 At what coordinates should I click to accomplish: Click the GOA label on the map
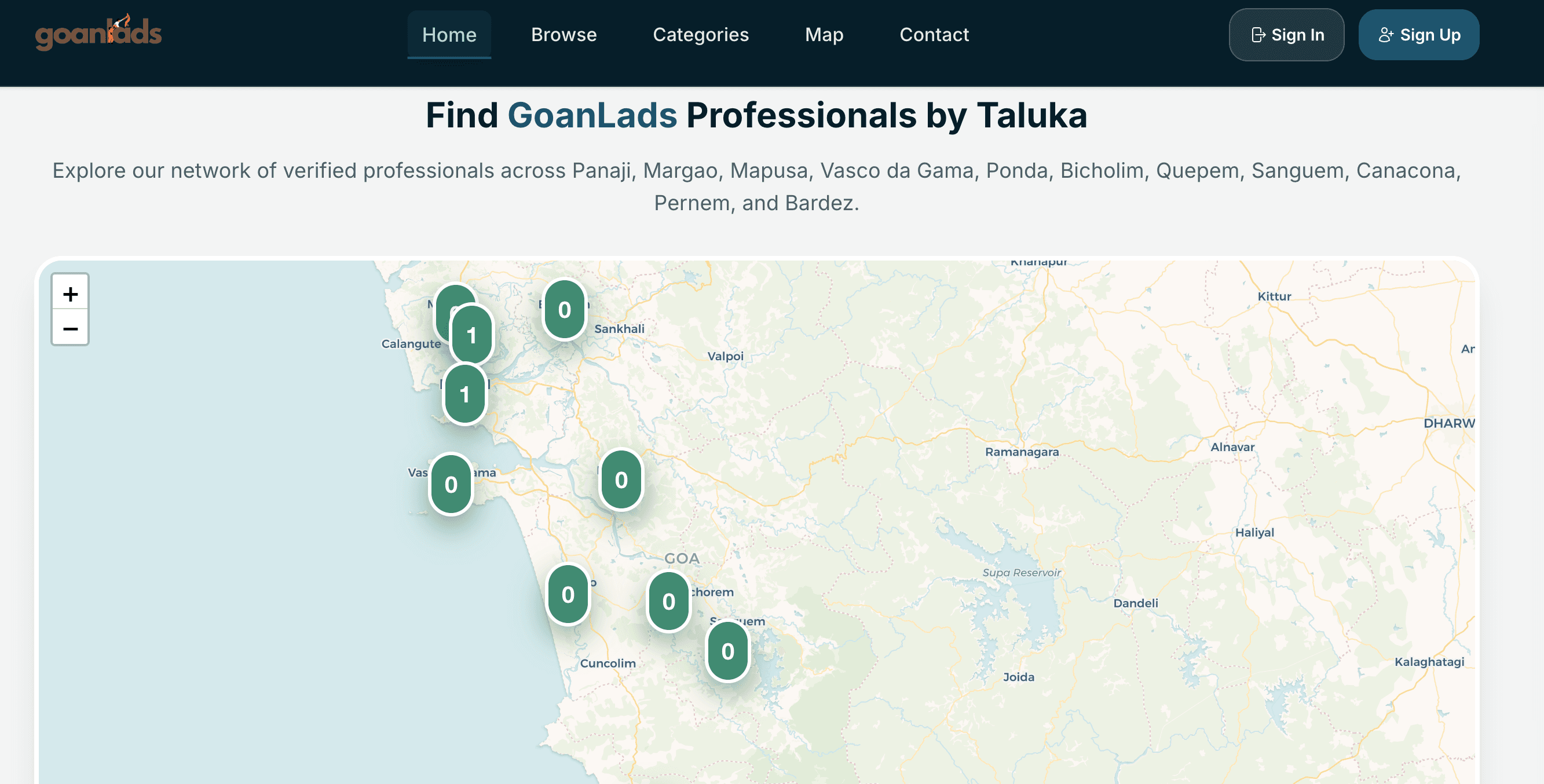[682, 558]
